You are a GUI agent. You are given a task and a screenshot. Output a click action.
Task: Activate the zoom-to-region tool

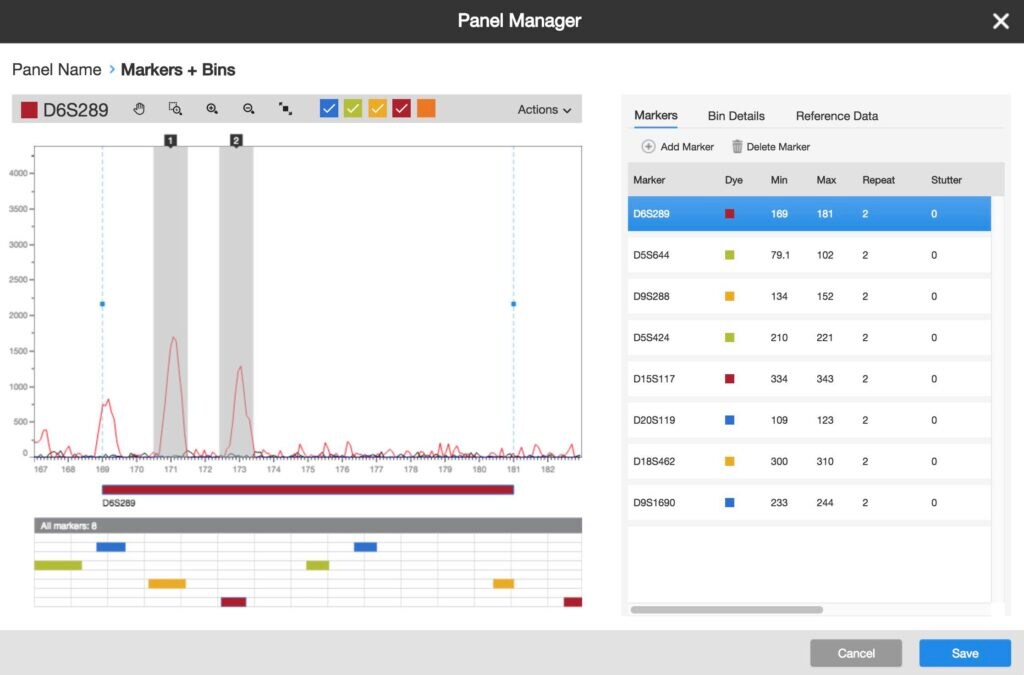[175, 109]
